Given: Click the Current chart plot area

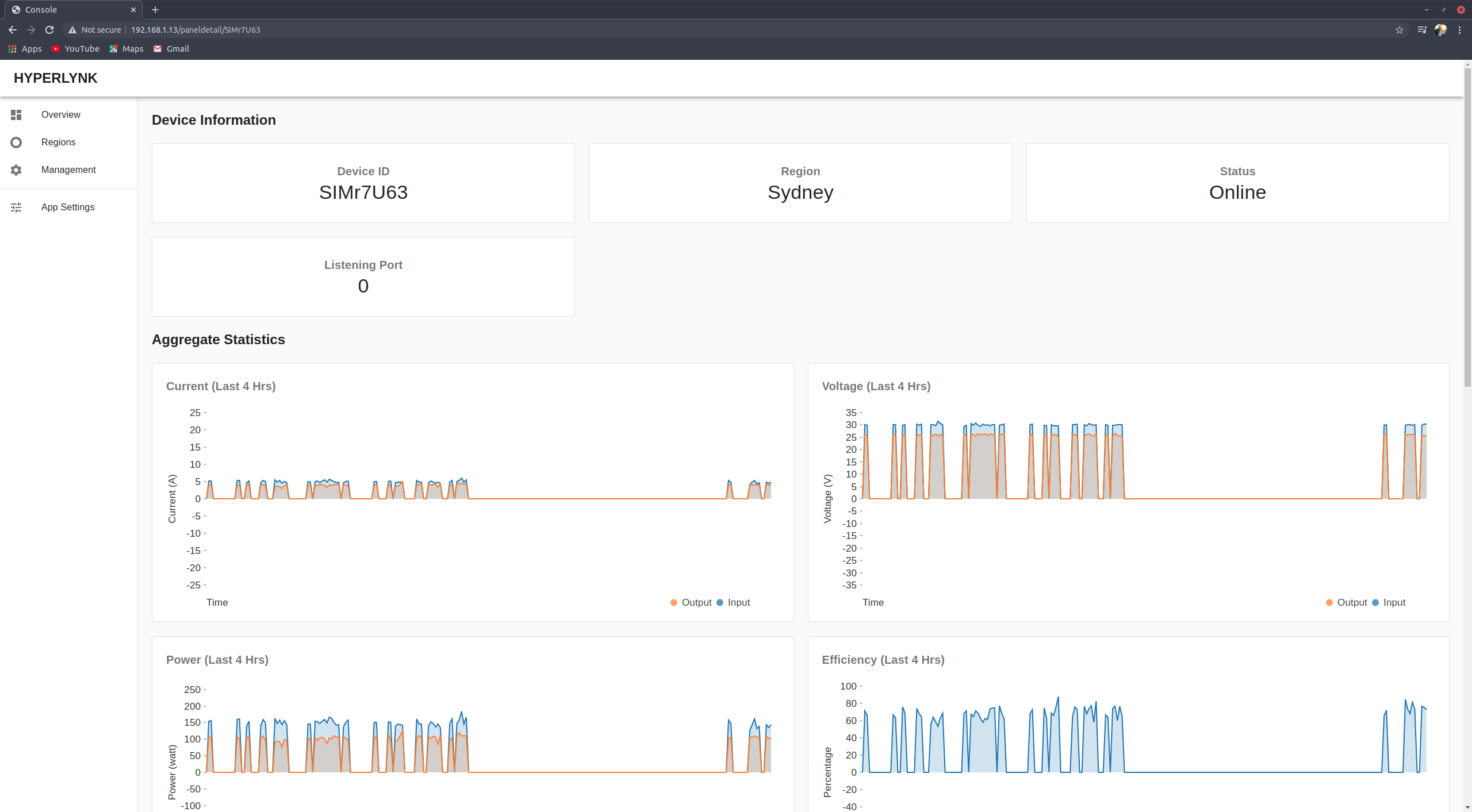Looking at the screenshot, I should tap(489, 499).
